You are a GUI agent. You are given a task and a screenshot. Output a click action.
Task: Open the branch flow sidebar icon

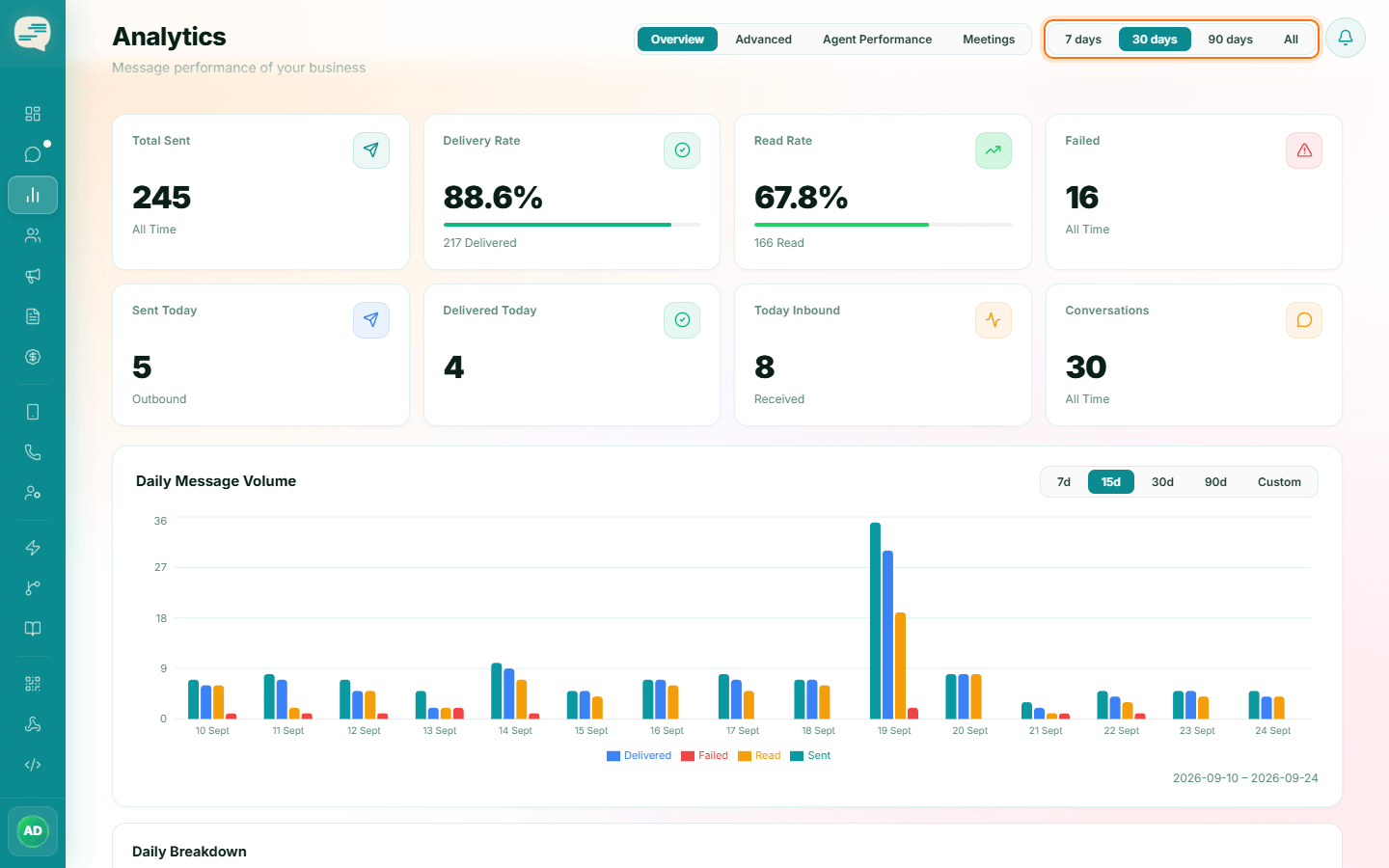point(33,588)
